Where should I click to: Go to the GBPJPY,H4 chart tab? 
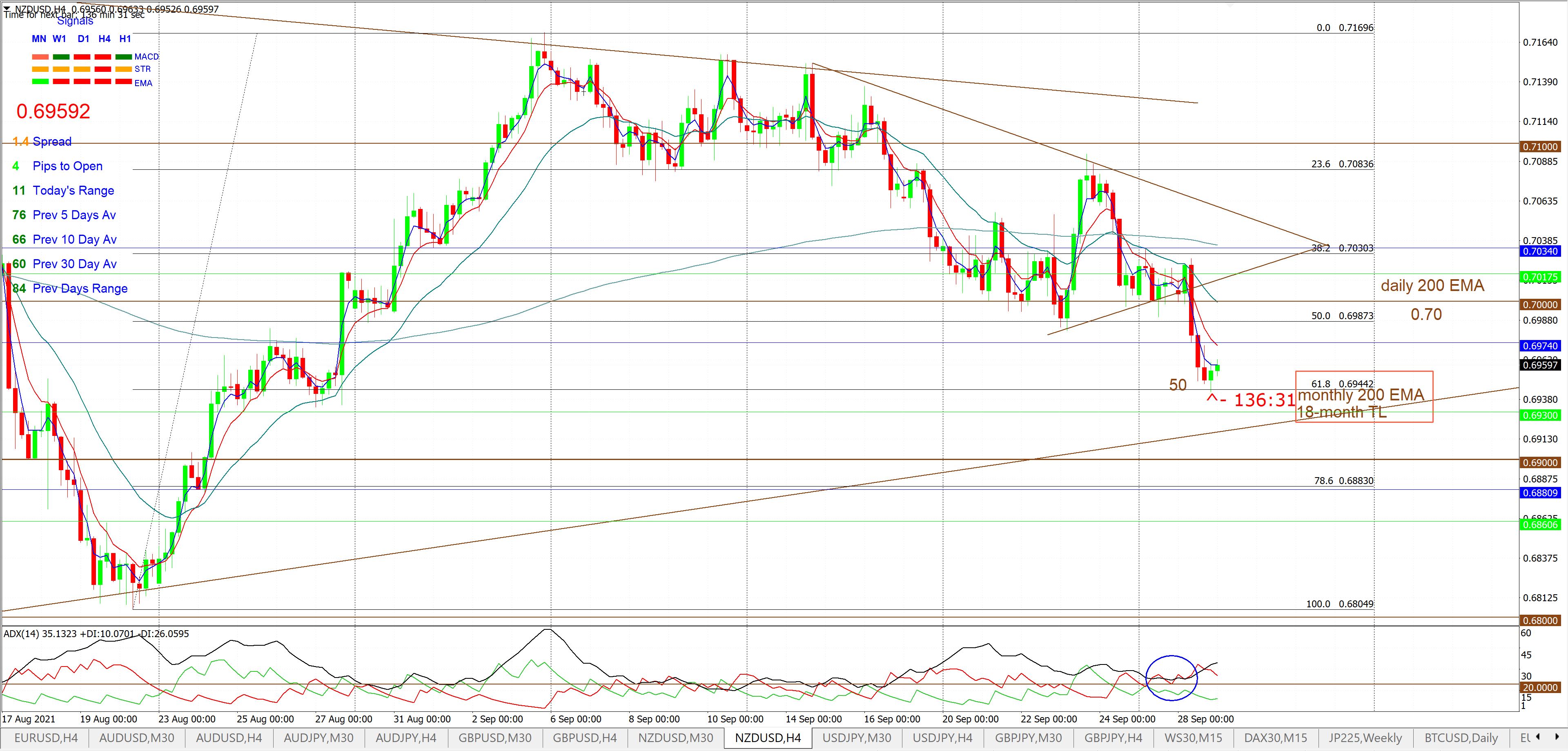point(1113,738)
